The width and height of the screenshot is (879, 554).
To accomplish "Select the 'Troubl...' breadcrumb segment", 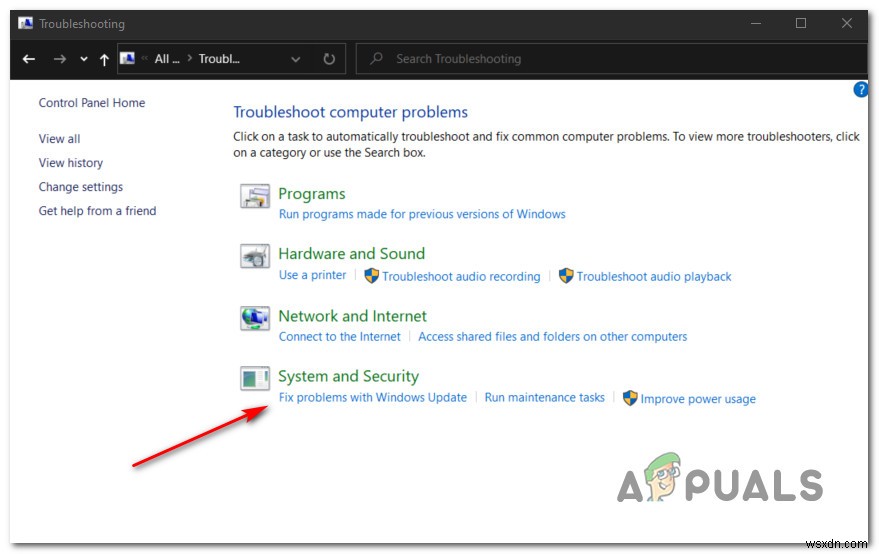I will click(x=219, y=59).
